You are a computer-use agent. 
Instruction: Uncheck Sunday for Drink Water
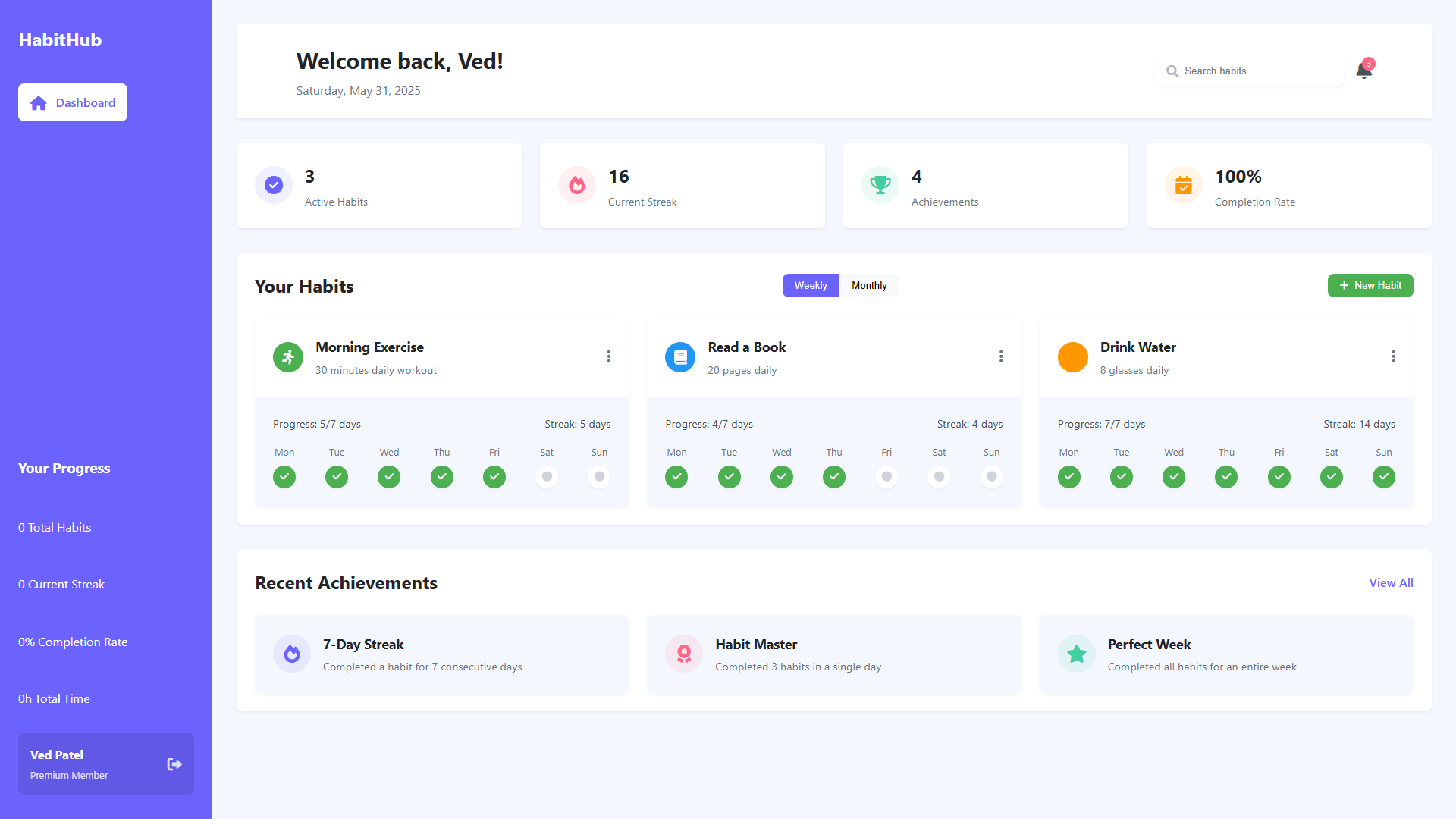(x=1384, y=477)
